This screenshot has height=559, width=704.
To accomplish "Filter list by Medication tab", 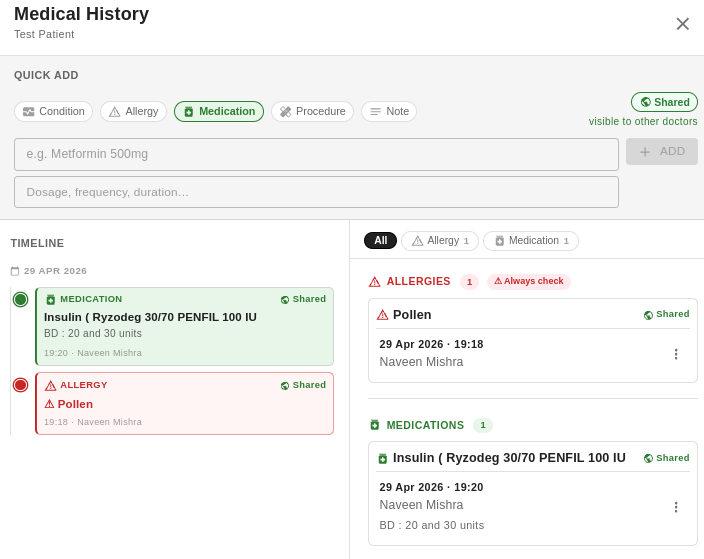I will [531, 241].
